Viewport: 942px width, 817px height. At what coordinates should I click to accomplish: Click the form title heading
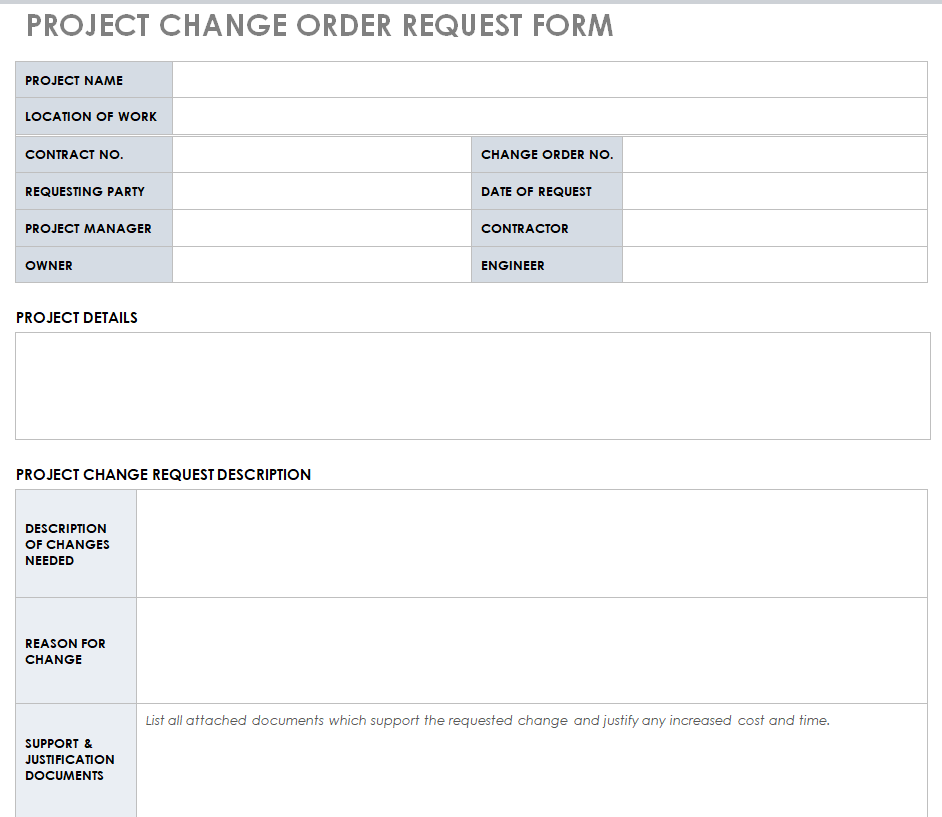click(x=320, y=26)
